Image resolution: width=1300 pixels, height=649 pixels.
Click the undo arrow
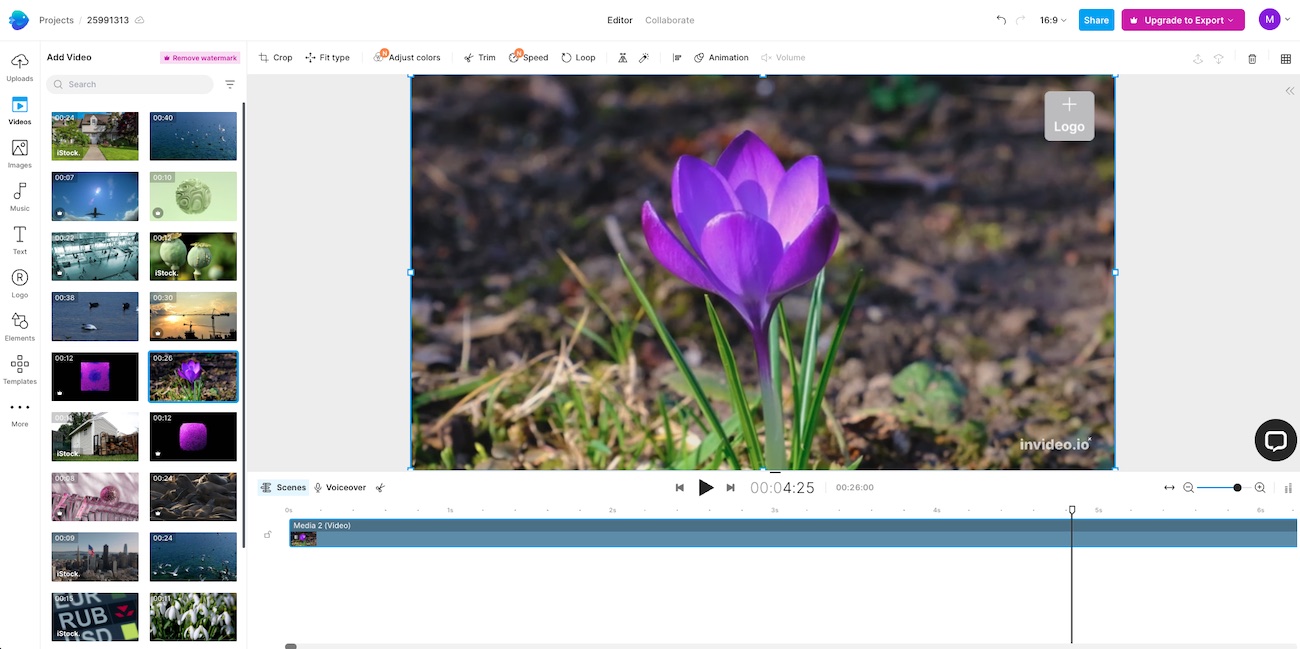(1001, 20)
